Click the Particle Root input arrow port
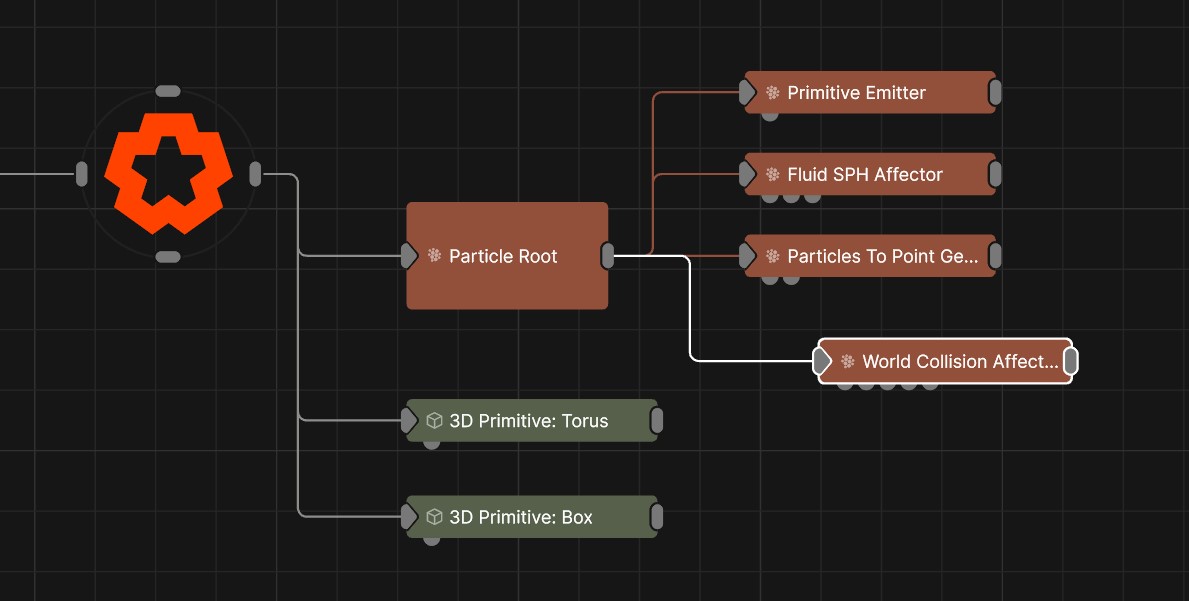 coord(409,256)
